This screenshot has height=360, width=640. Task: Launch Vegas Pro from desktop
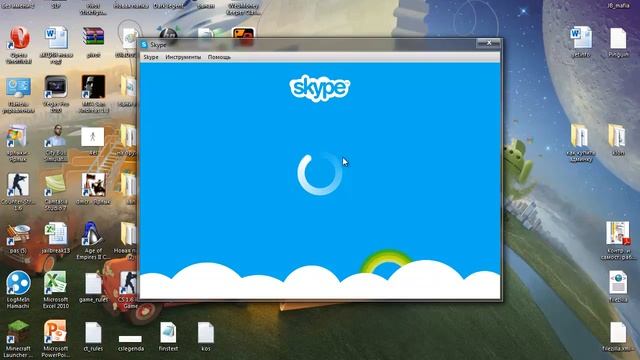click(56, 94)
